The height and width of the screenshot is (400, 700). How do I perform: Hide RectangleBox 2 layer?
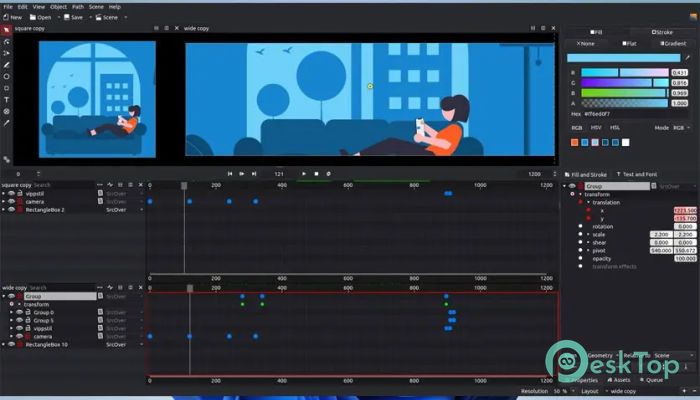(x=12, y=209)
